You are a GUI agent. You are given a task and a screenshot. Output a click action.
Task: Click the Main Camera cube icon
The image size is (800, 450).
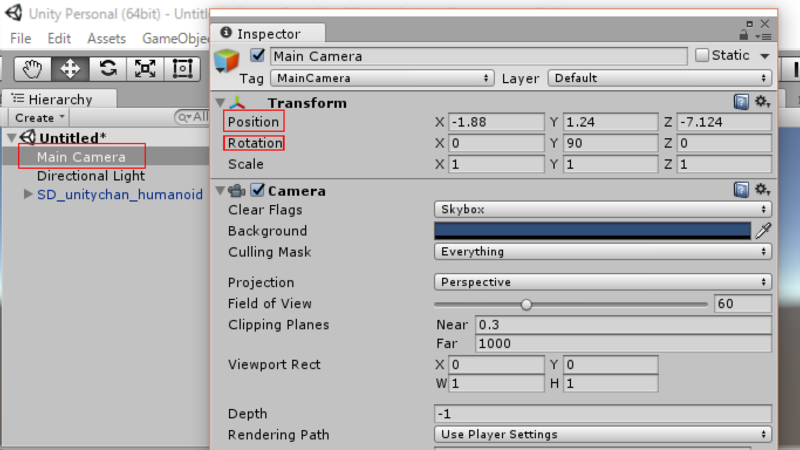[227, 60]
